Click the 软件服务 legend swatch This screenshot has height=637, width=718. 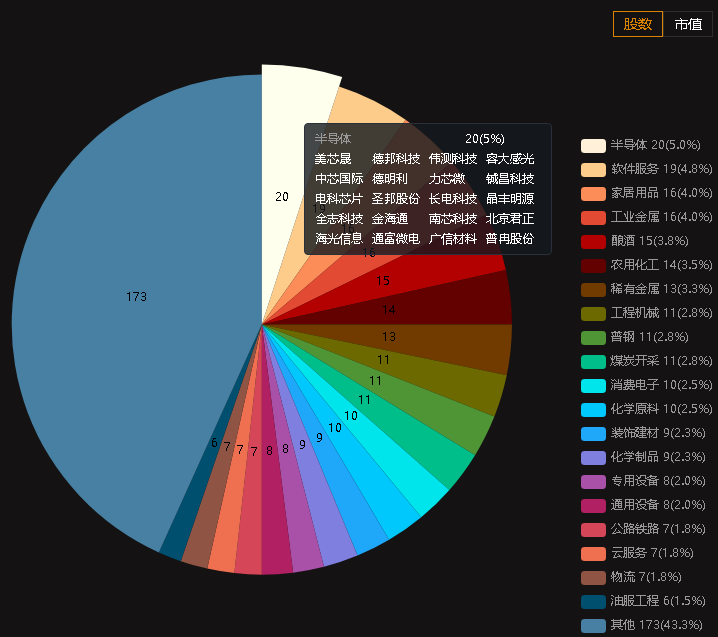(593, 169)
